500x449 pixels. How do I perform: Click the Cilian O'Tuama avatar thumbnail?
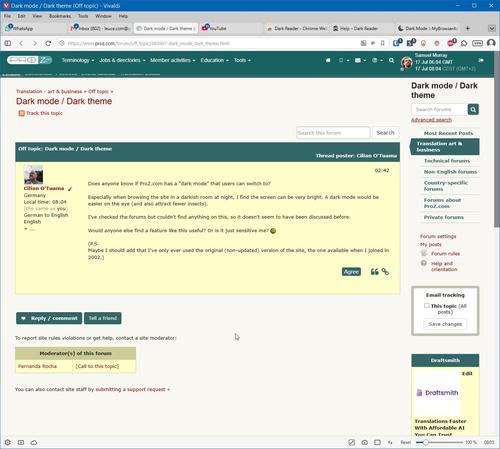pyautogui.click(x=33, y=175)
